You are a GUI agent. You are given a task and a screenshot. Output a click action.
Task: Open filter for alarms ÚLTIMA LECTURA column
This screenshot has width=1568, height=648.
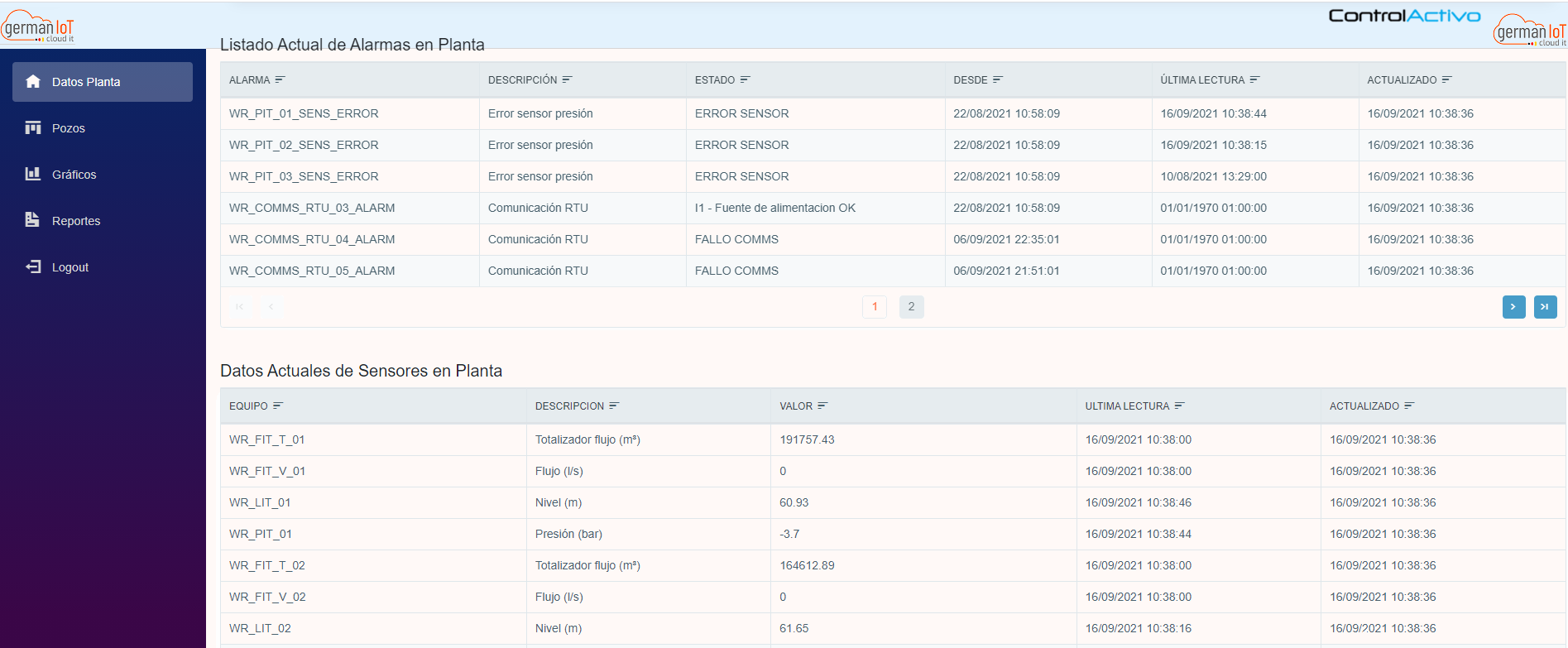point(1254,79)
